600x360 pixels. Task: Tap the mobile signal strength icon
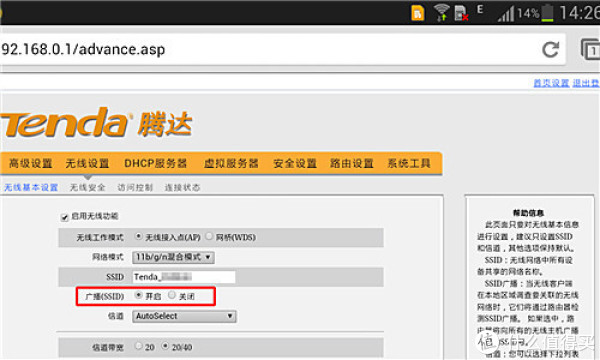(x=506, y=14)
